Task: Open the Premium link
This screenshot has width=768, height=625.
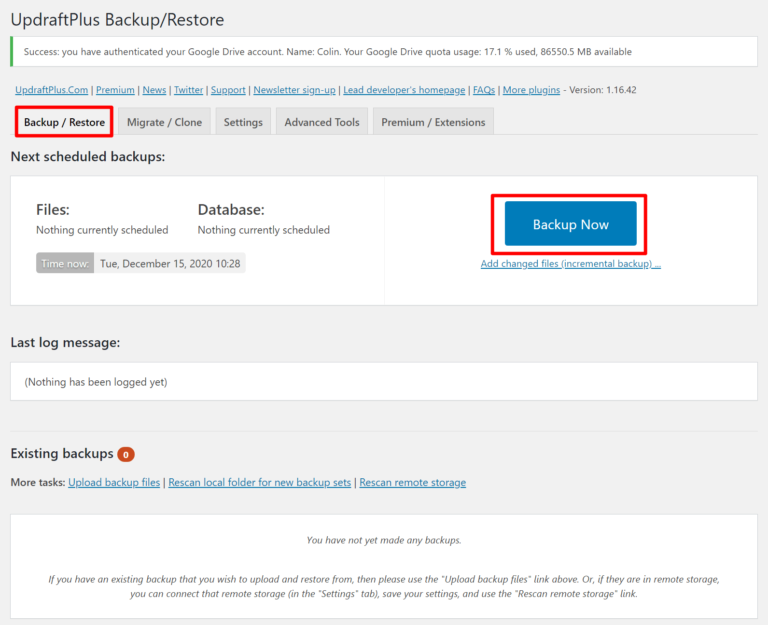Action: point(115,90)
